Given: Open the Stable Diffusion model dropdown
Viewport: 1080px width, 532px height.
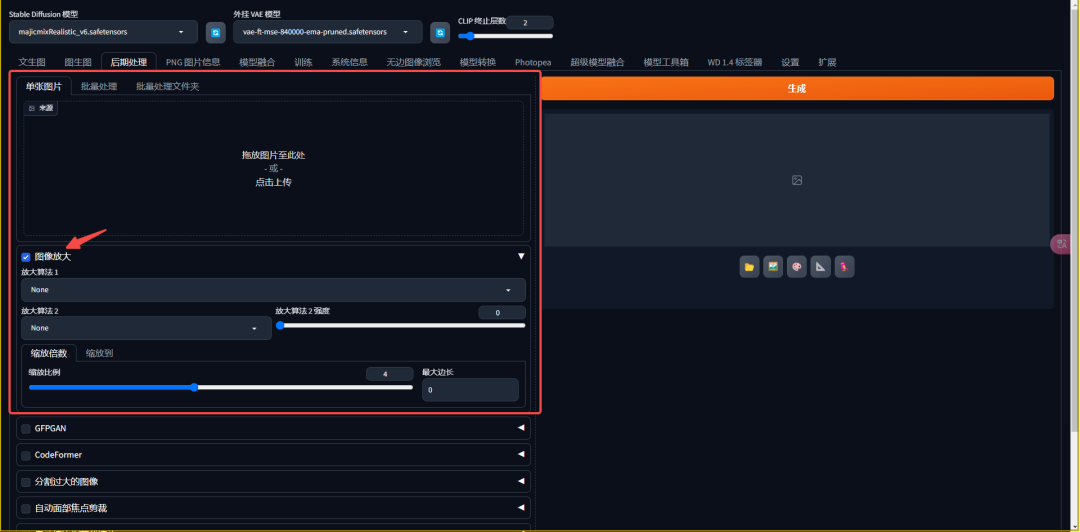Looking at the screenshot, I should 103,32.
